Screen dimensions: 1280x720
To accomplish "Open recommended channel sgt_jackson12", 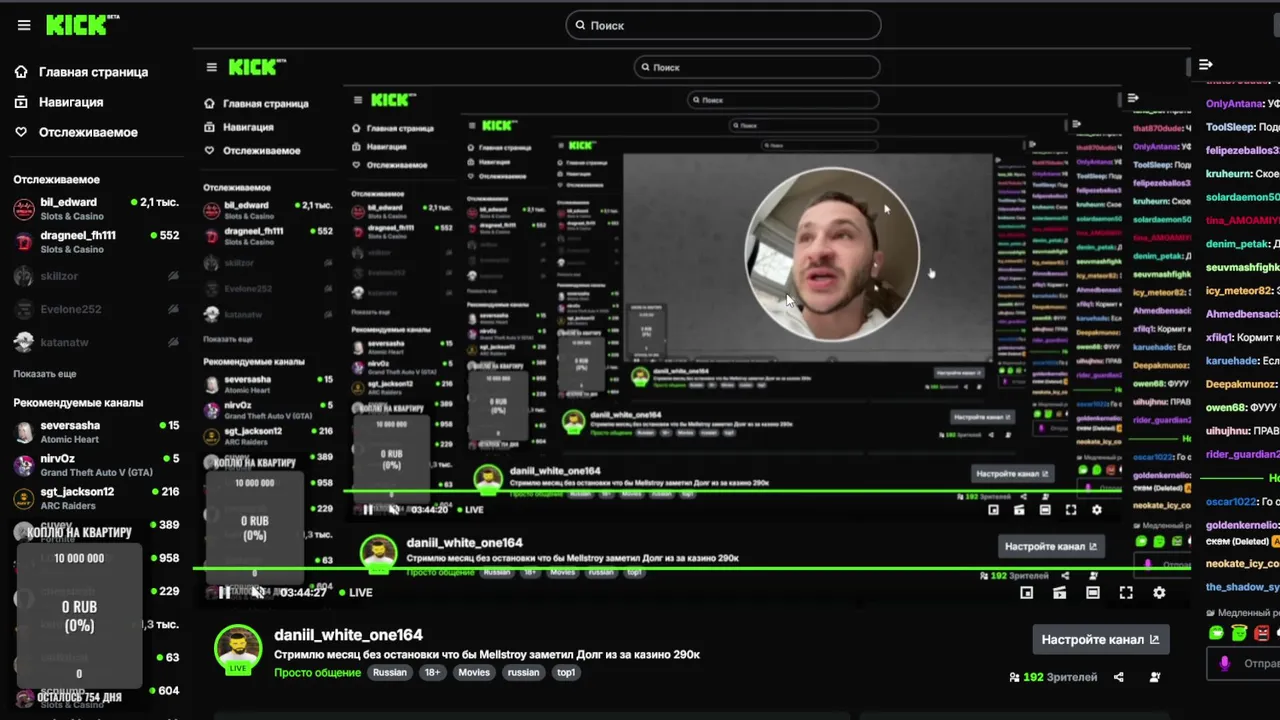I will (x=96, y=498).
